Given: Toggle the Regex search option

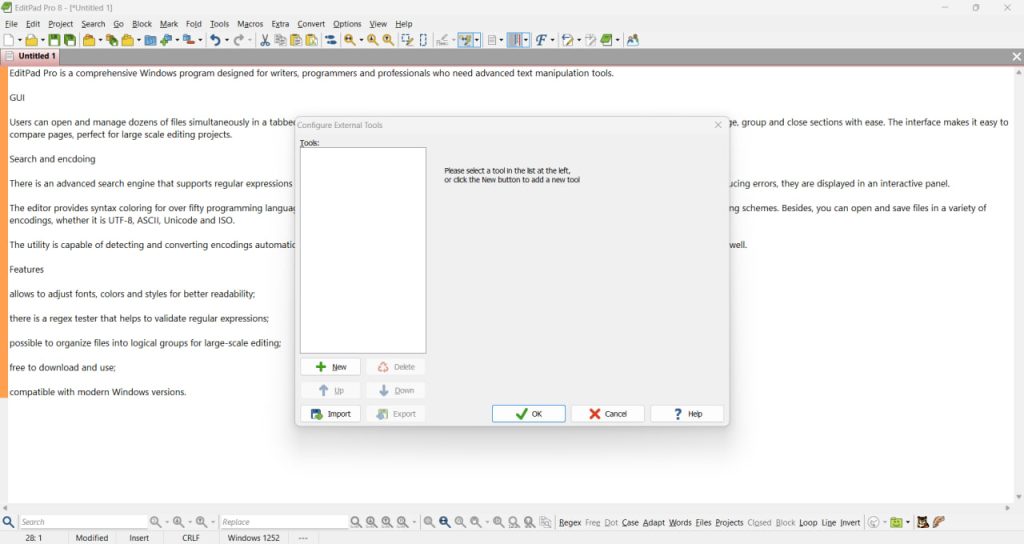Looking at the screenshot, I should 570,522.
